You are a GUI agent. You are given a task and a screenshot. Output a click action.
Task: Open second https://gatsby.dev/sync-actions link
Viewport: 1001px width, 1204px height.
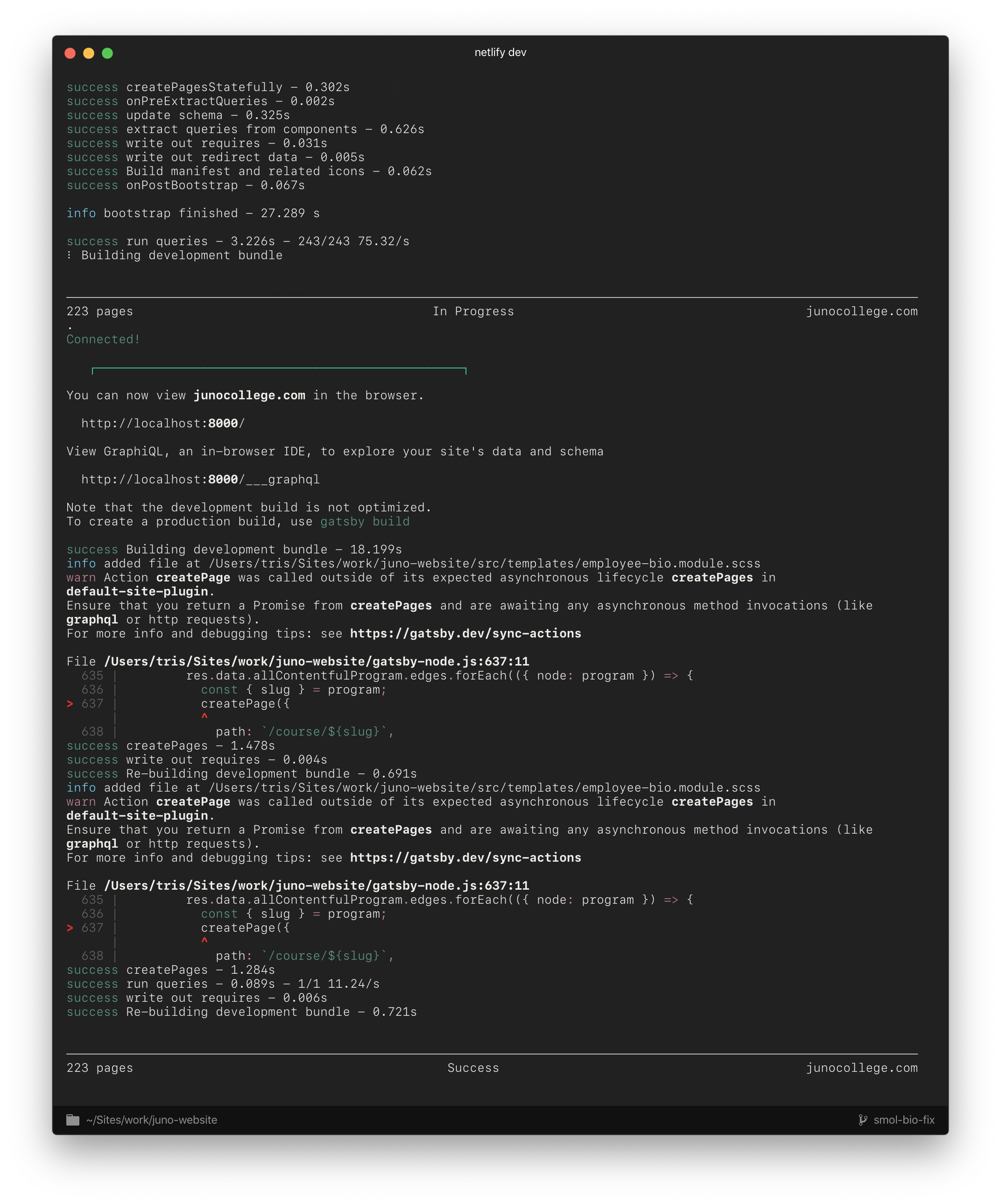(x=465, y=858)
